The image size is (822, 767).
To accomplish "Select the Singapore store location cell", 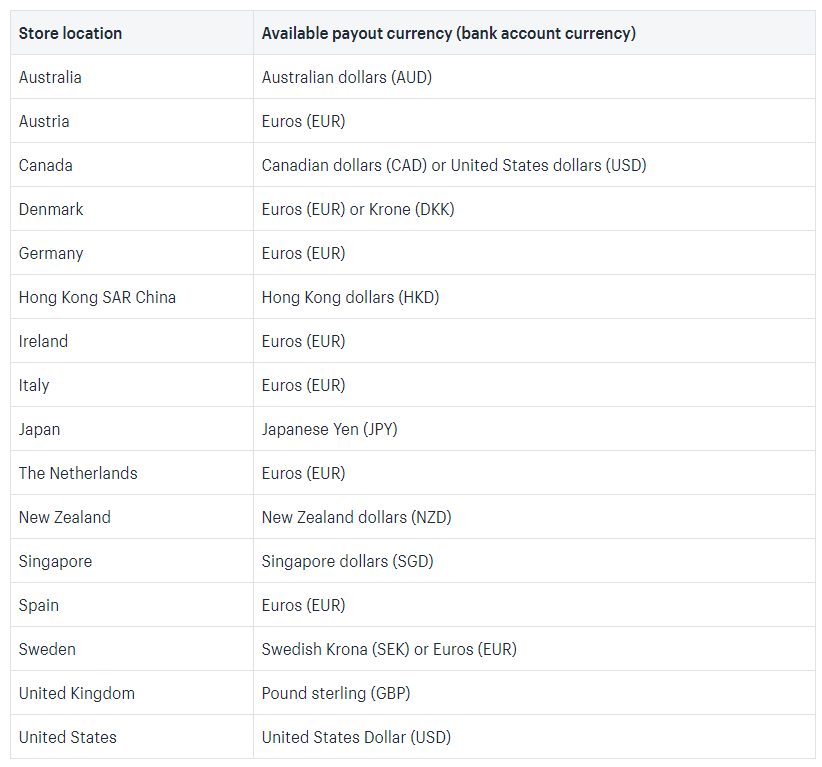I will pos(55,561).
